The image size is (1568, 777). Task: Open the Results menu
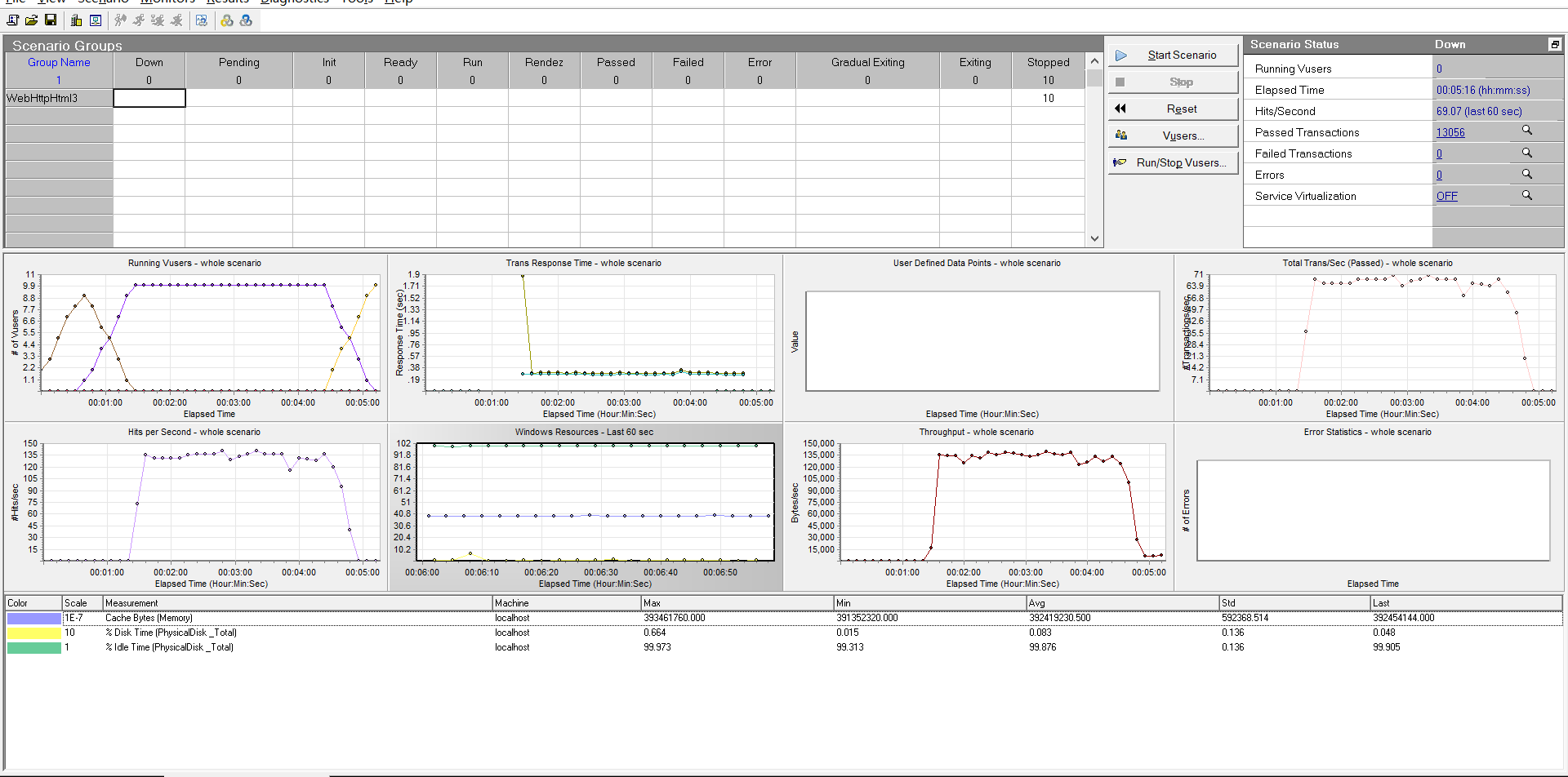(227, 2)
